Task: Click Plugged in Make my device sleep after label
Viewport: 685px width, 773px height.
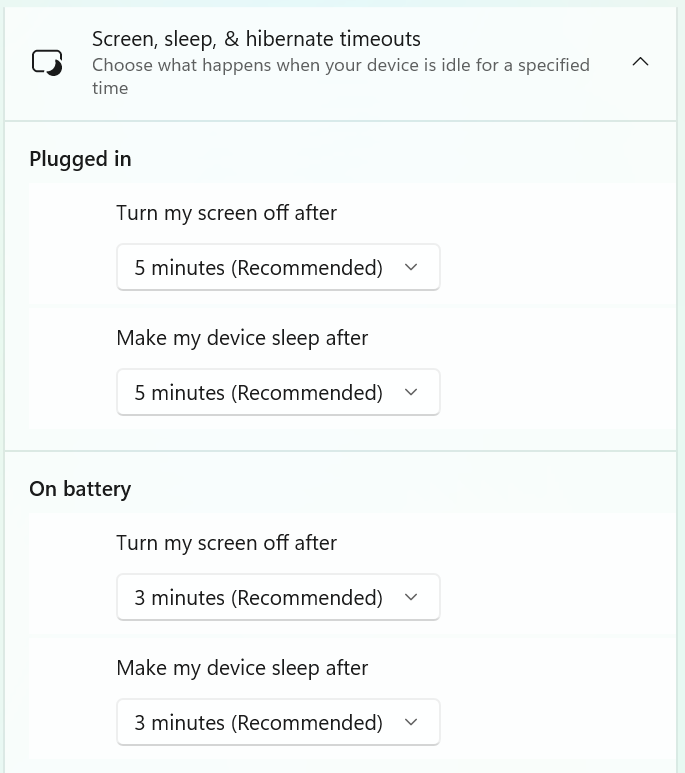Action: click(242, 338)
